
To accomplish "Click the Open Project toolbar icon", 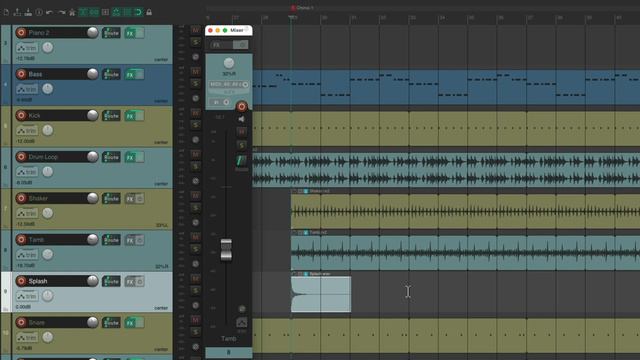I will pyautogui.click(x=17, y=12).
